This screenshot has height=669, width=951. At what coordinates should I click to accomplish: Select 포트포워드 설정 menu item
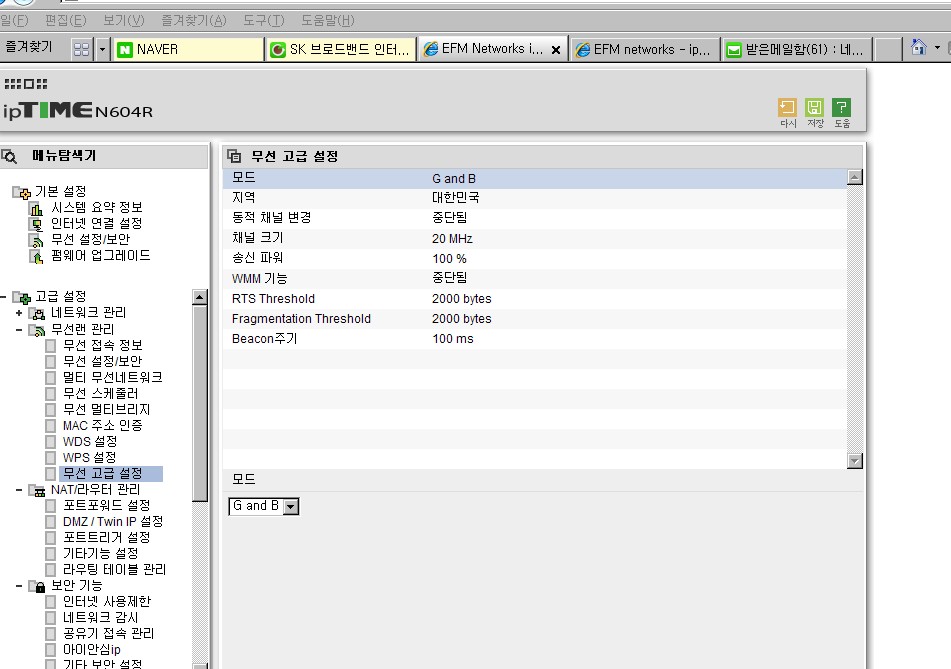coord(107,505)
